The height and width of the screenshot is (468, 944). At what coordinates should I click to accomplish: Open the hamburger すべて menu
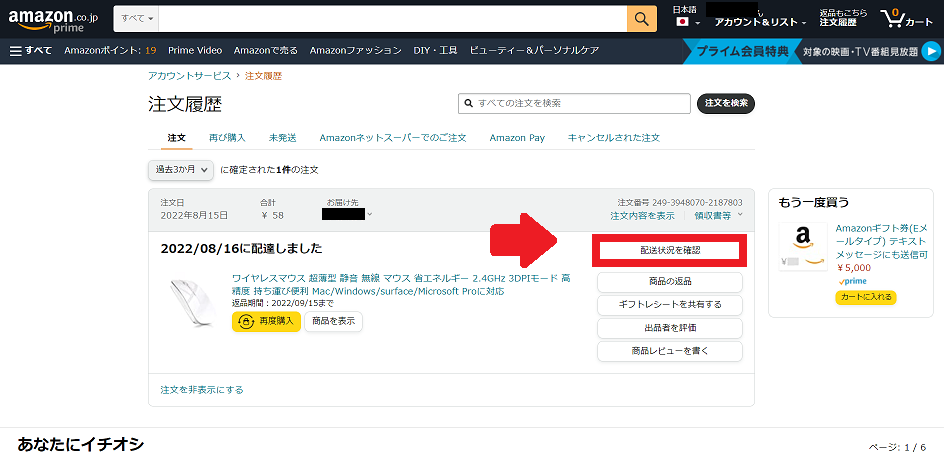[31, 51]
